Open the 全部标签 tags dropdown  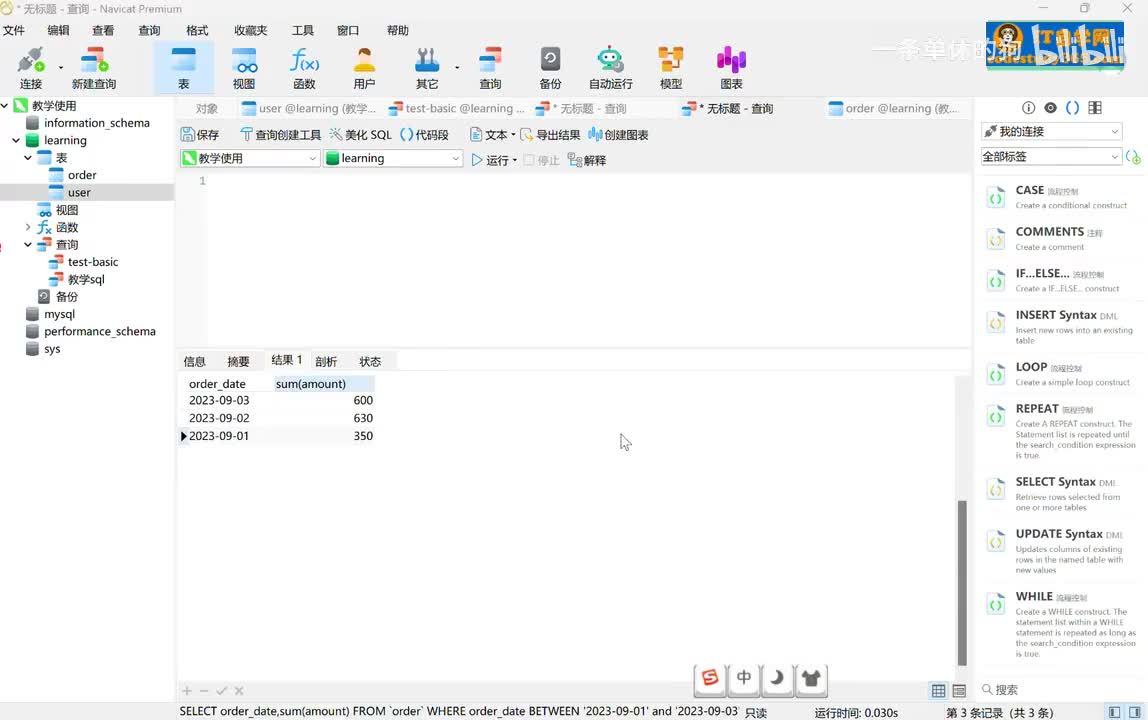click(1051, 156)
